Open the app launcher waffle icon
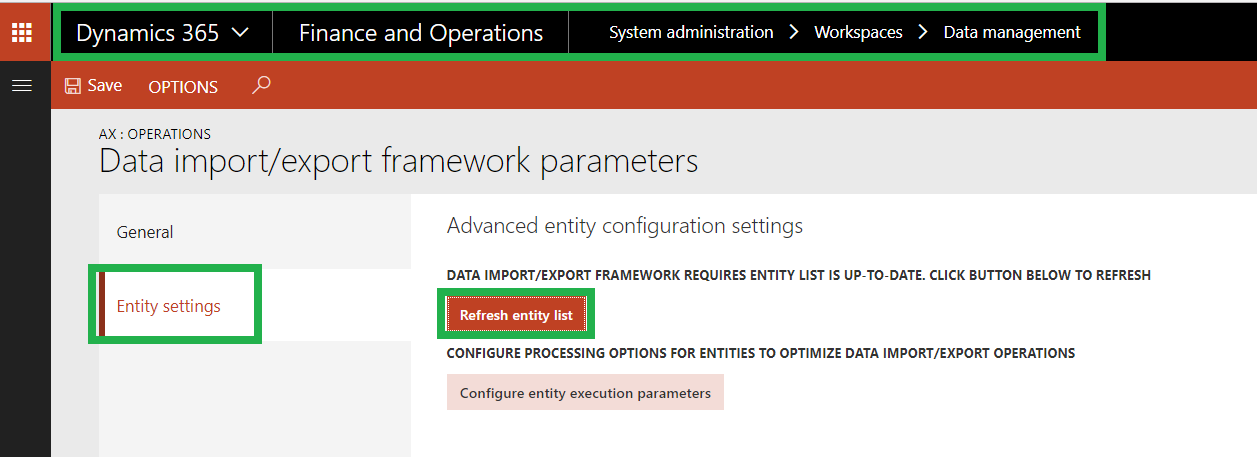 22,32
